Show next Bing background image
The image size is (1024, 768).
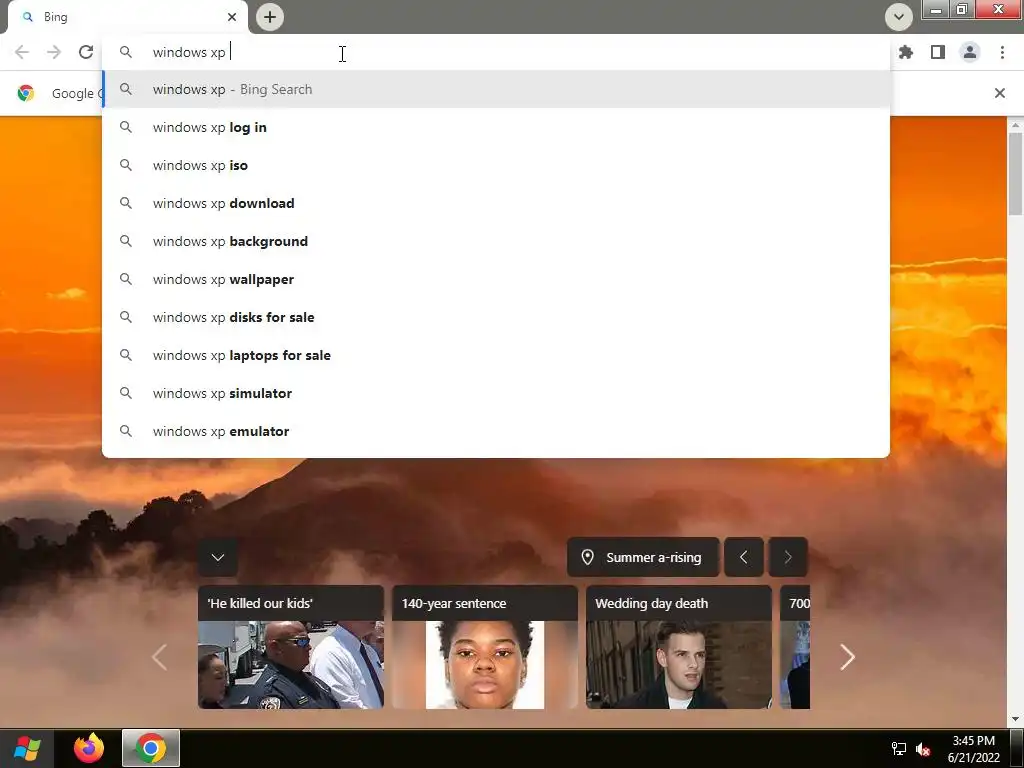tap(788, 557)
